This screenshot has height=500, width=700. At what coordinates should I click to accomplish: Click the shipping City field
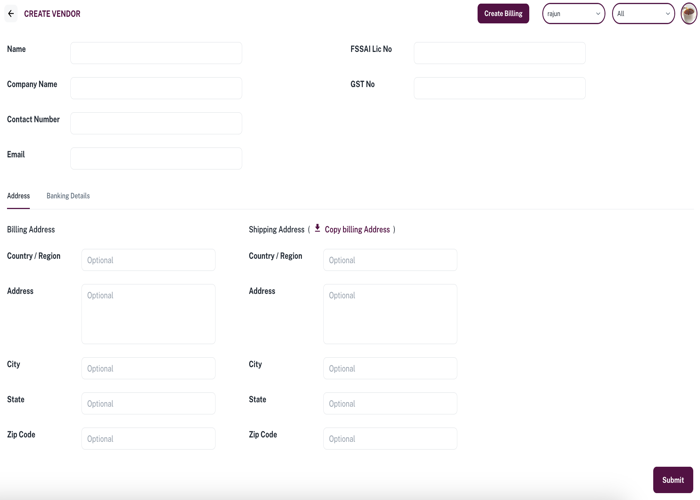pyautogui.click(x=390, y=368)
